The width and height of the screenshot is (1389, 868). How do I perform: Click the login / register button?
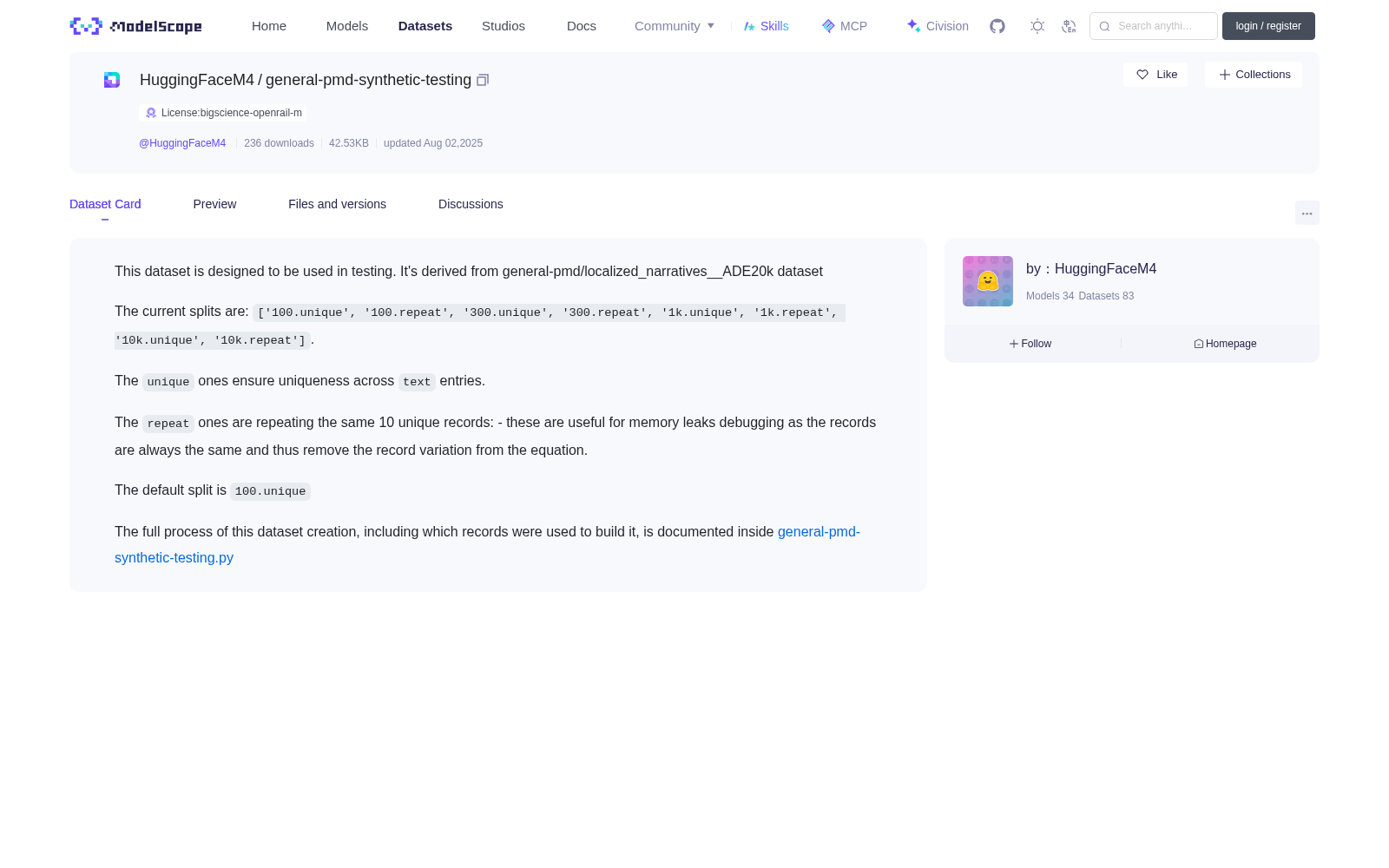coord(1268,26)
